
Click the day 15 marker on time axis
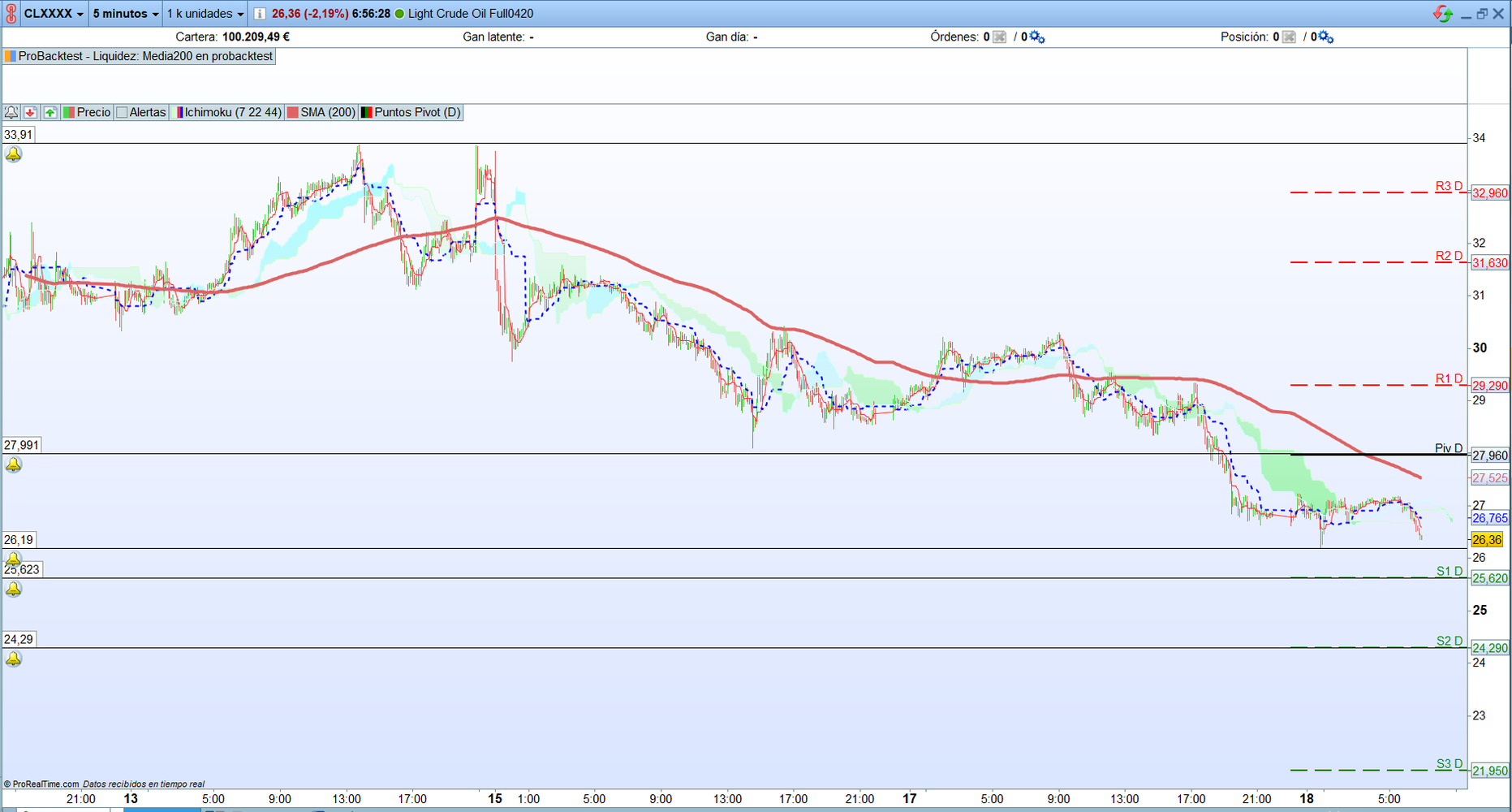495,798
